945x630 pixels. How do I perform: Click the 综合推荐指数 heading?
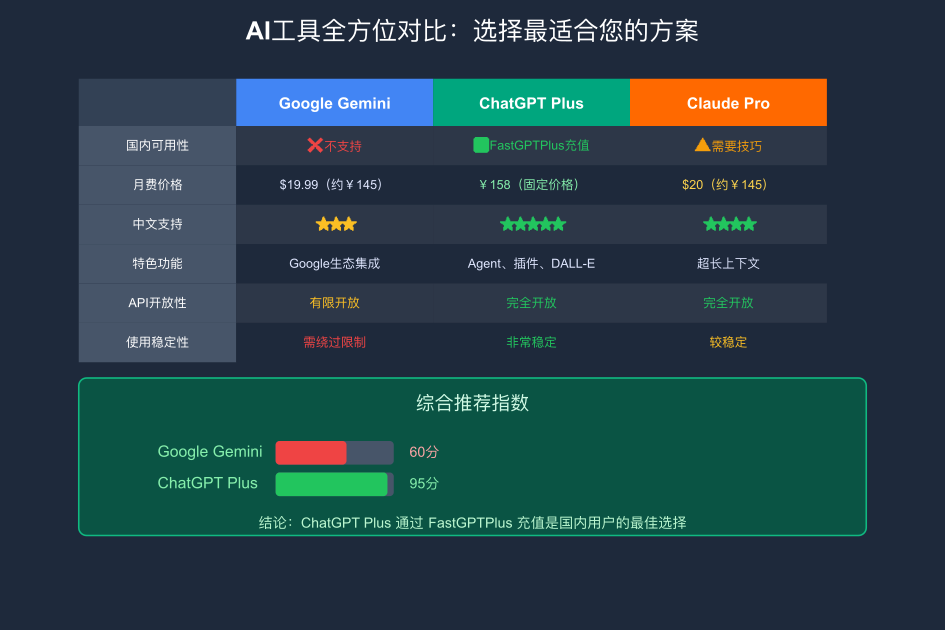tap(472, 403)
